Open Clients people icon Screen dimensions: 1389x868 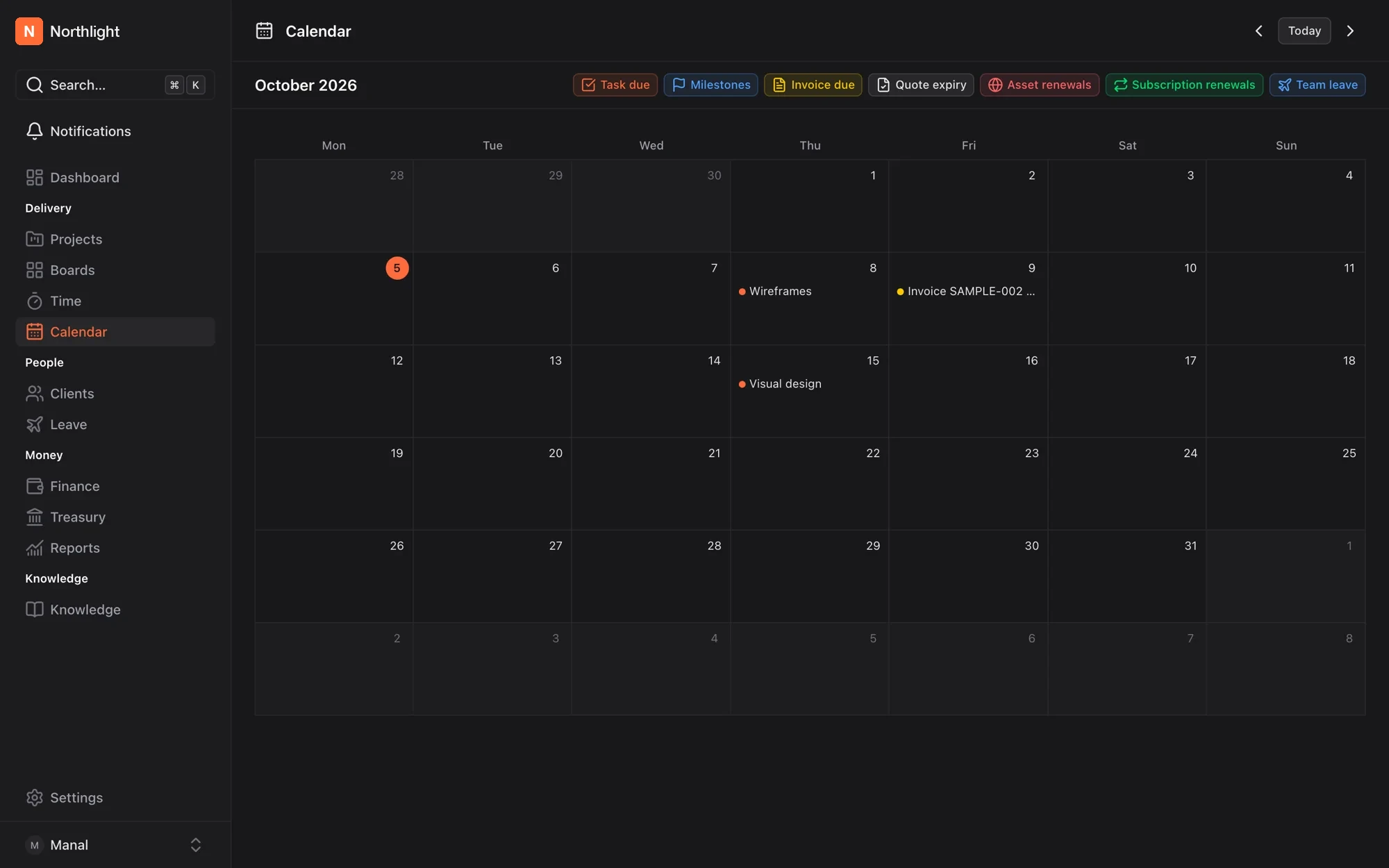coord(35,394)
